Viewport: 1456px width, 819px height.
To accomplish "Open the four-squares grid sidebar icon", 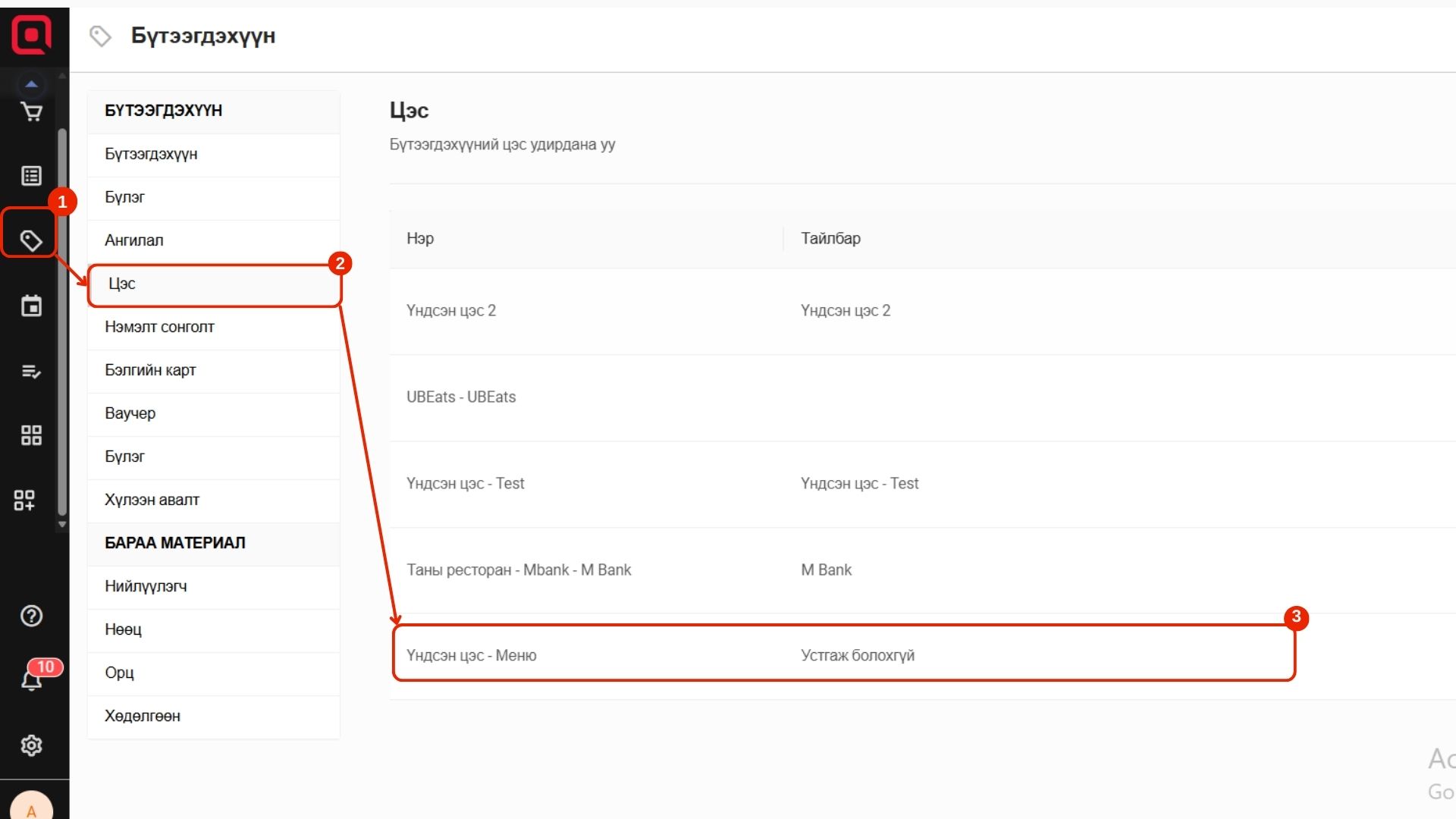I will tap(31, 435).
